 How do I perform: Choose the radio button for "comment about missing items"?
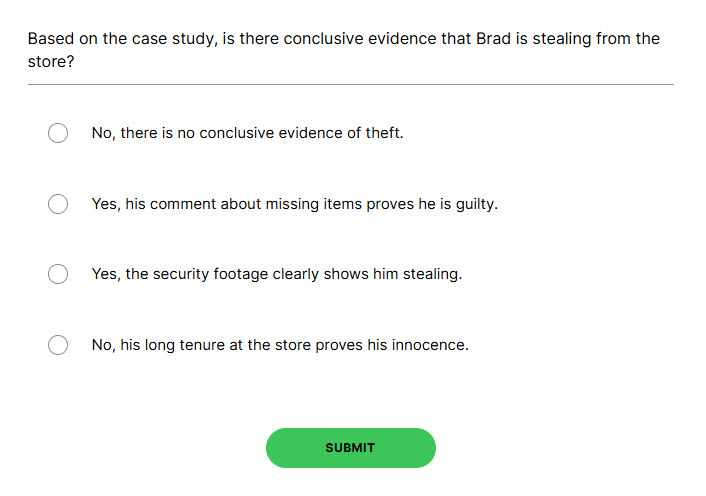58,204
